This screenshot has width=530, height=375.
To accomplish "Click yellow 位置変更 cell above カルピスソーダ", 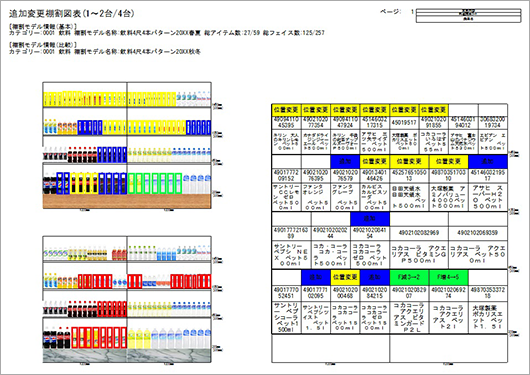I will pyautogui.click(x=375, y=162).
